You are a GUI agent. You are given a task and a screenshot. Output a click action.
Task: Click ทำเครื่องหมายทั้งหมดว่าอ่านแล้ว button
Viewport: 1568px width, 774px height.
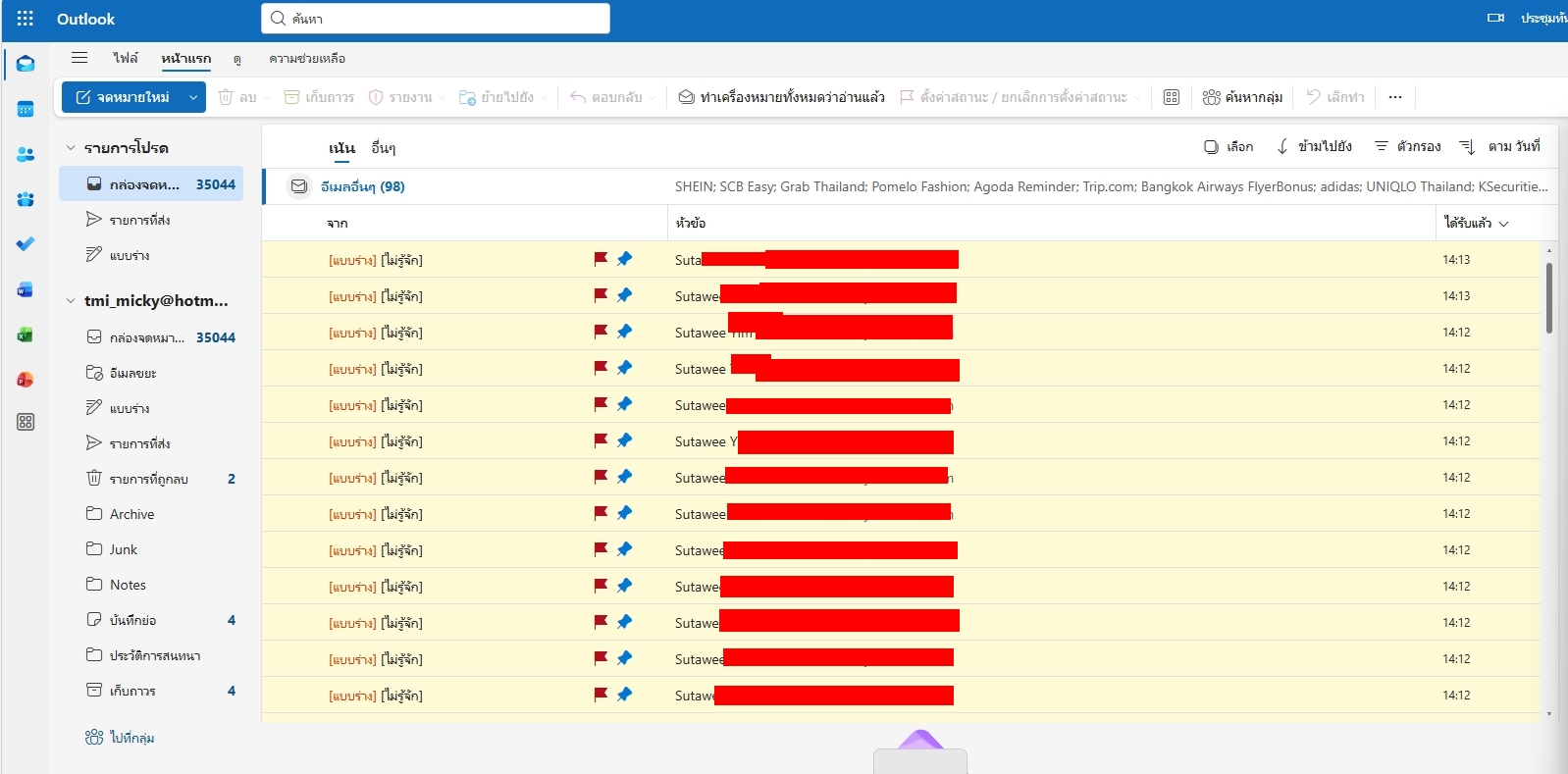coord(781,97)
